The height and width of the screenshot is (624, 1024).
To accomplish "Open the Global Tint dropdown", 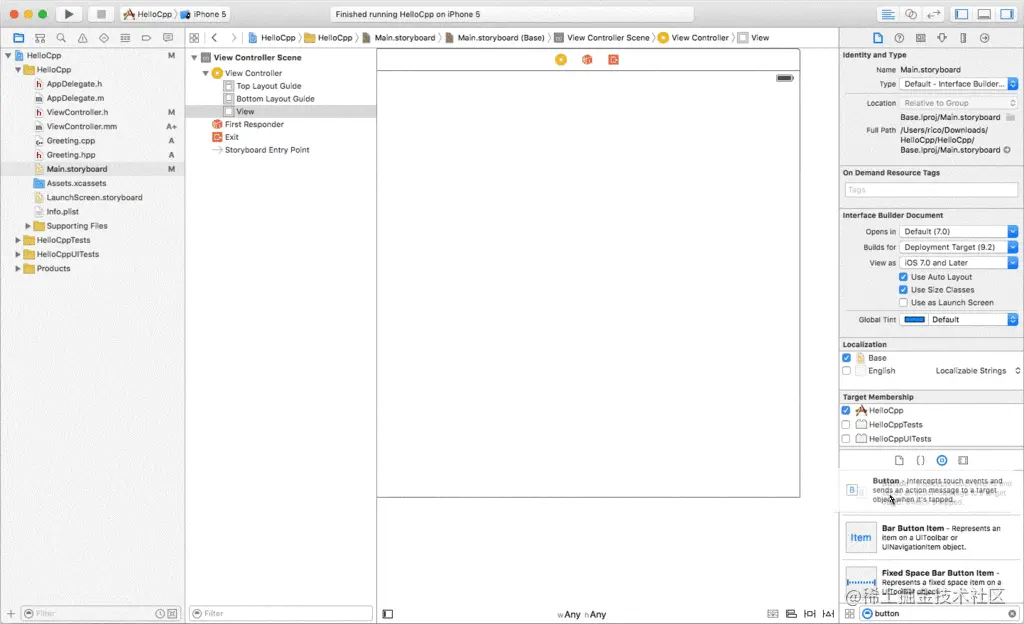I will 974,320.
